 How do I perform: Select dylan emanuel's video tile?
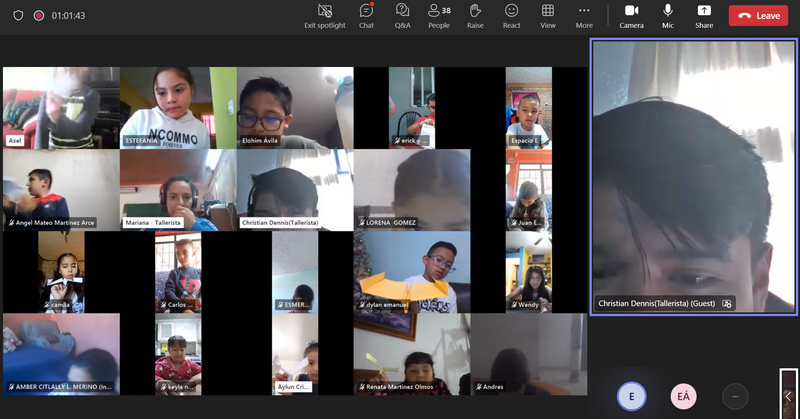[x=412, y=272]
